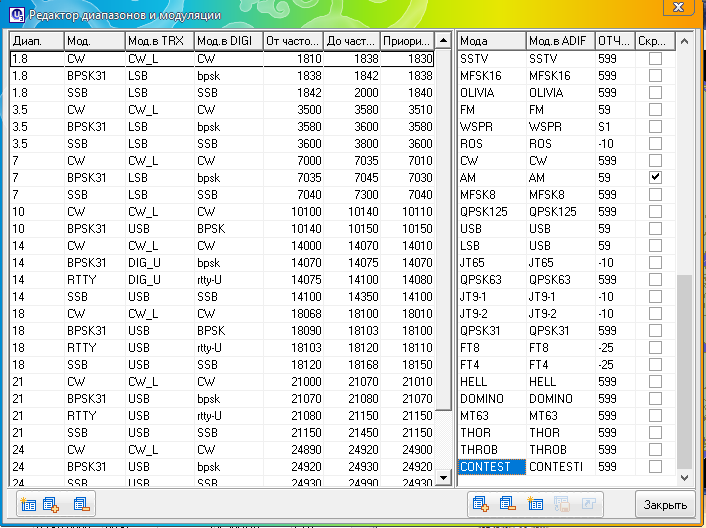The height and width of the screenshot is (528, 706).
Task: Click the bands table scroll-down arrow
Action: [442, 480]
